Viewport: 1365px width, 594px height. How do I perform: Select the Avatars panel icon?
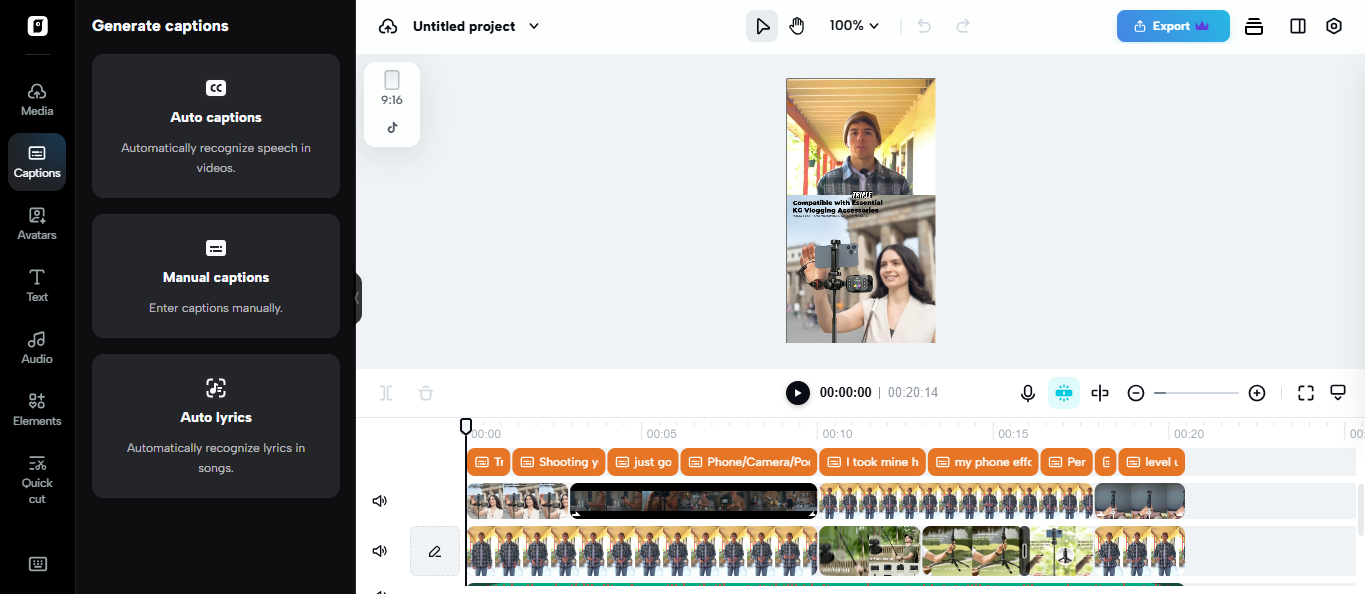[37, 222]
